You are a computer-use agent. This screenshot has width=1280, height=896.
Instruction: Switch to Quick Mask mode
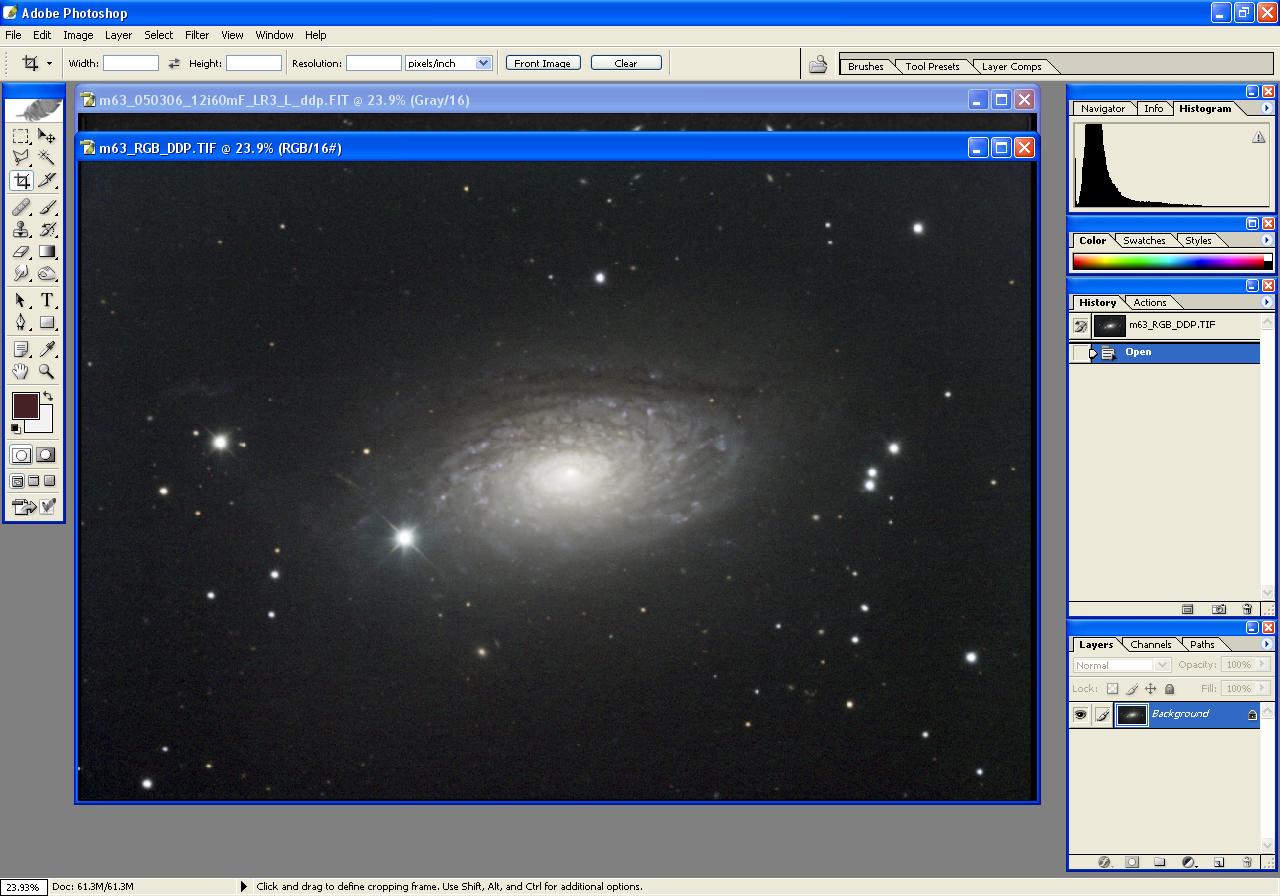[46, 455]
